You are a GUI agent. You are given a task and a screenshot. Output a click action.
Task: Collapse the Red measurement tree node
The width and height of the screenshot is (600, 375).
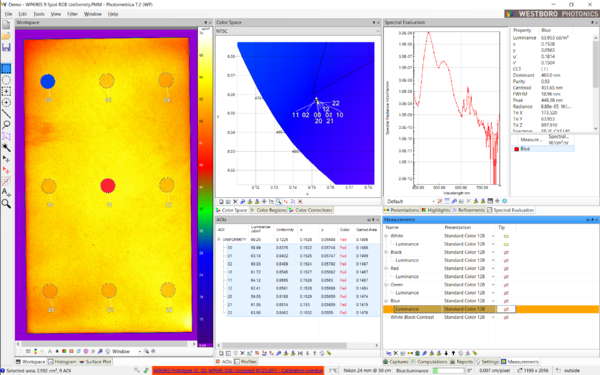click(386, 269)
